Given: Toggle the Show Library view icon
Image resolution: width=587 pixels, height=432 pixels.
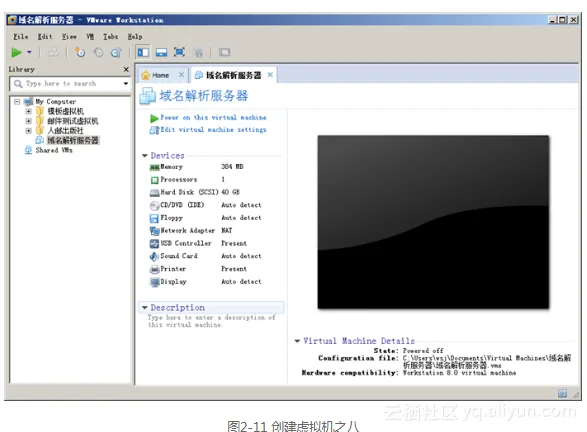Looking at the screenshot, I should (143, 52).
